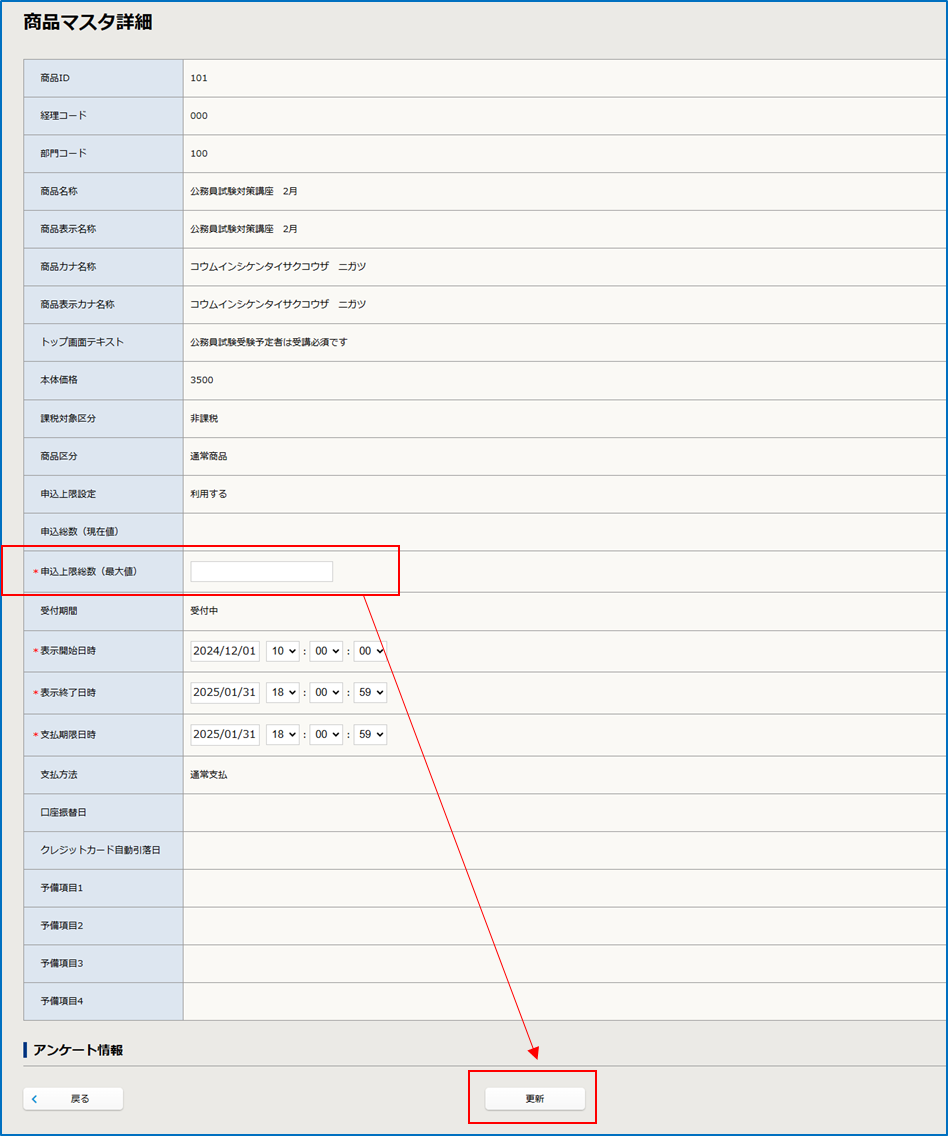Expand the 表示終了日時 hour dropdown
The width and height of the screenshot is (948, 1136).
pyautogui.click(x=282, y=693)
